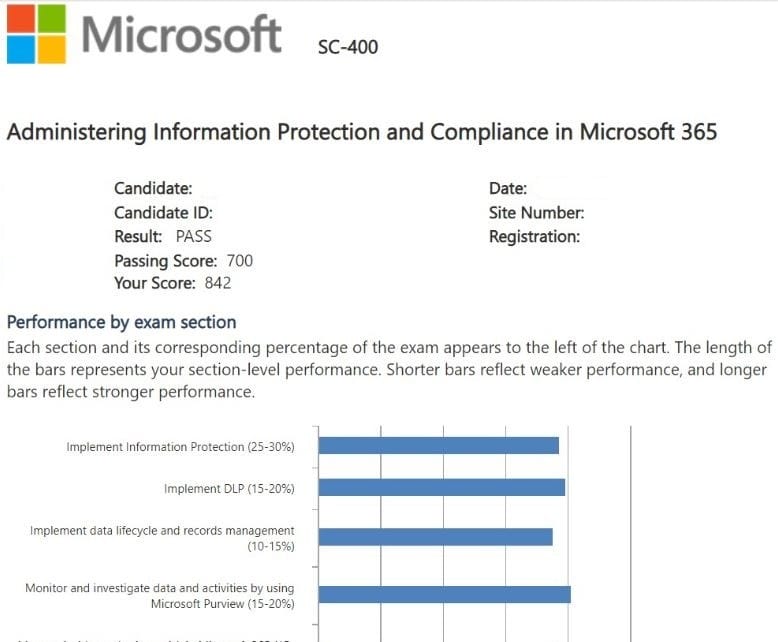Click the Microsoft wordmark text

click(x=181, y=35)
